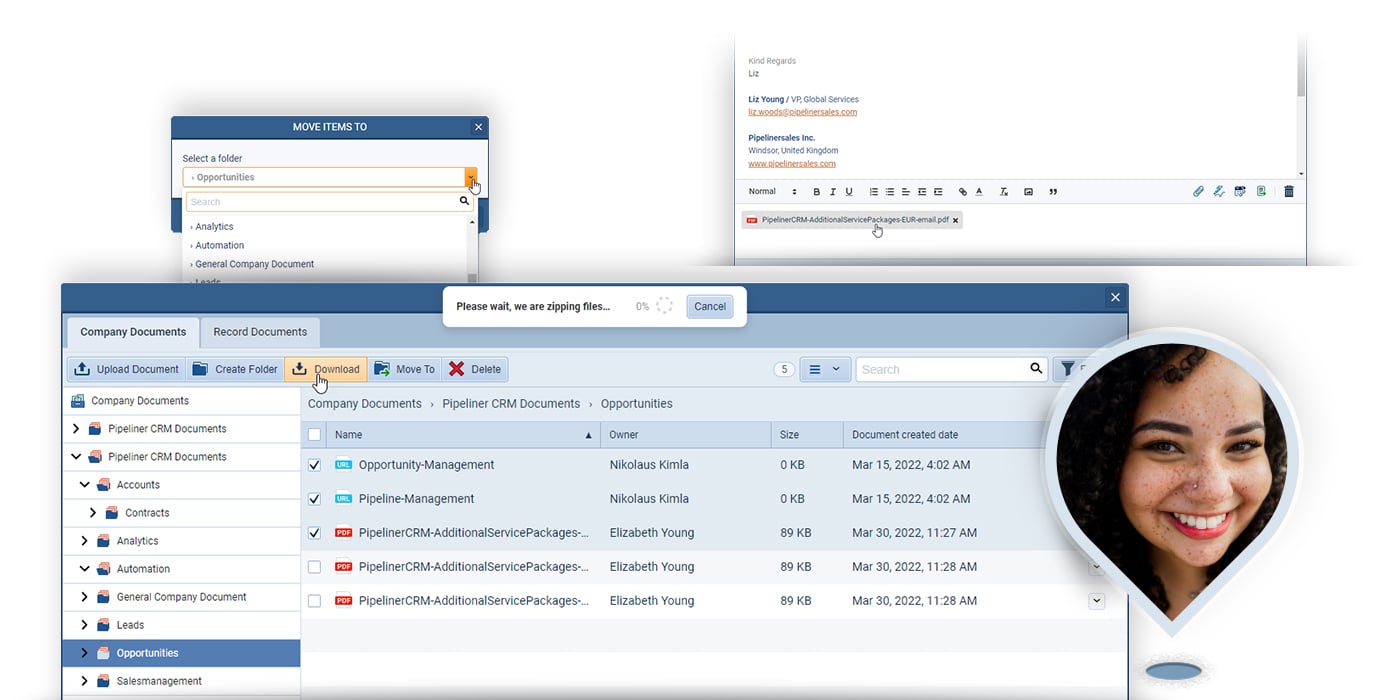Open the Company Documents tab
1400x700 pixels.
(x=132, y=332)
